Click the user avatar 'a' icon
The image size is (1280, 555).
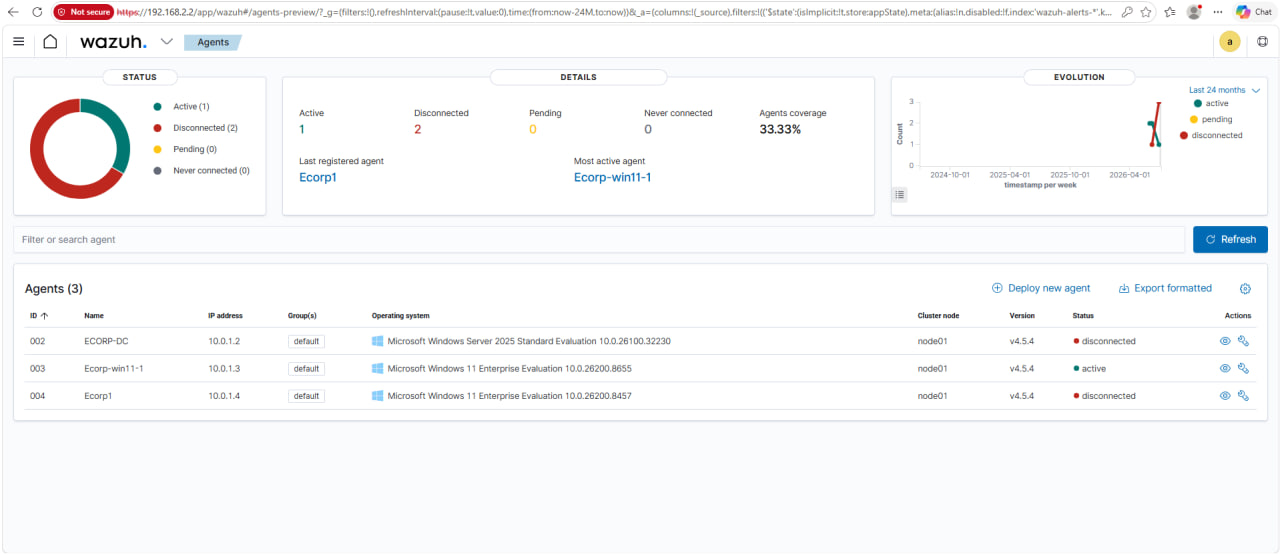click(1229, 42)
